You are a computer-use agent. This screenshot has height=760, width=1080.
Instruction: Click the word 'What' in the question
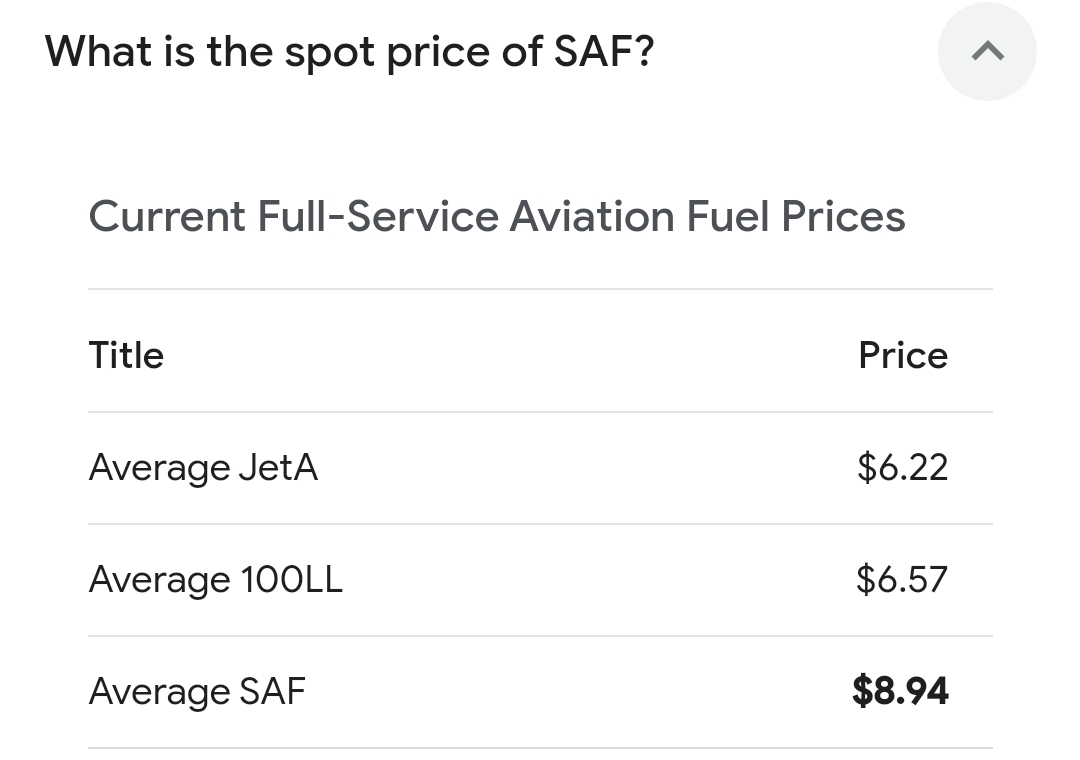point(97,51)
